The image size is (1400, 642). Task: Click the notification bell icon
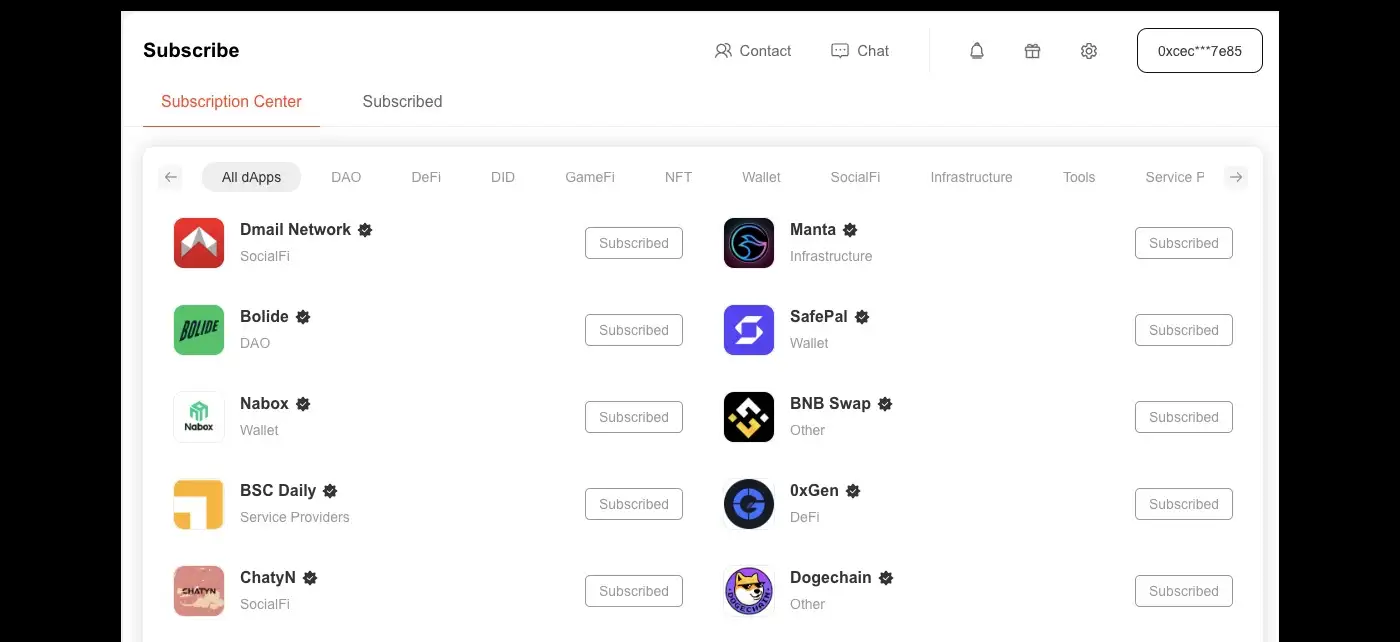point(977,51)
